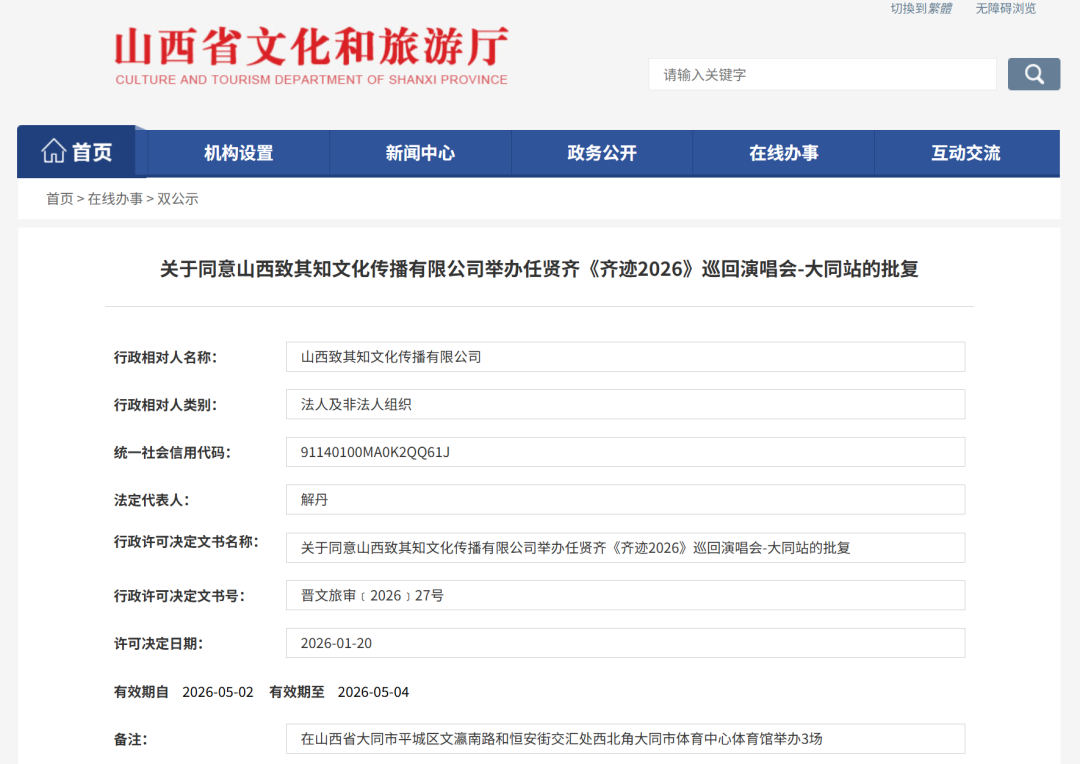Click the keyword search input field
The image size is (1080, 764).
click(822, 74)
